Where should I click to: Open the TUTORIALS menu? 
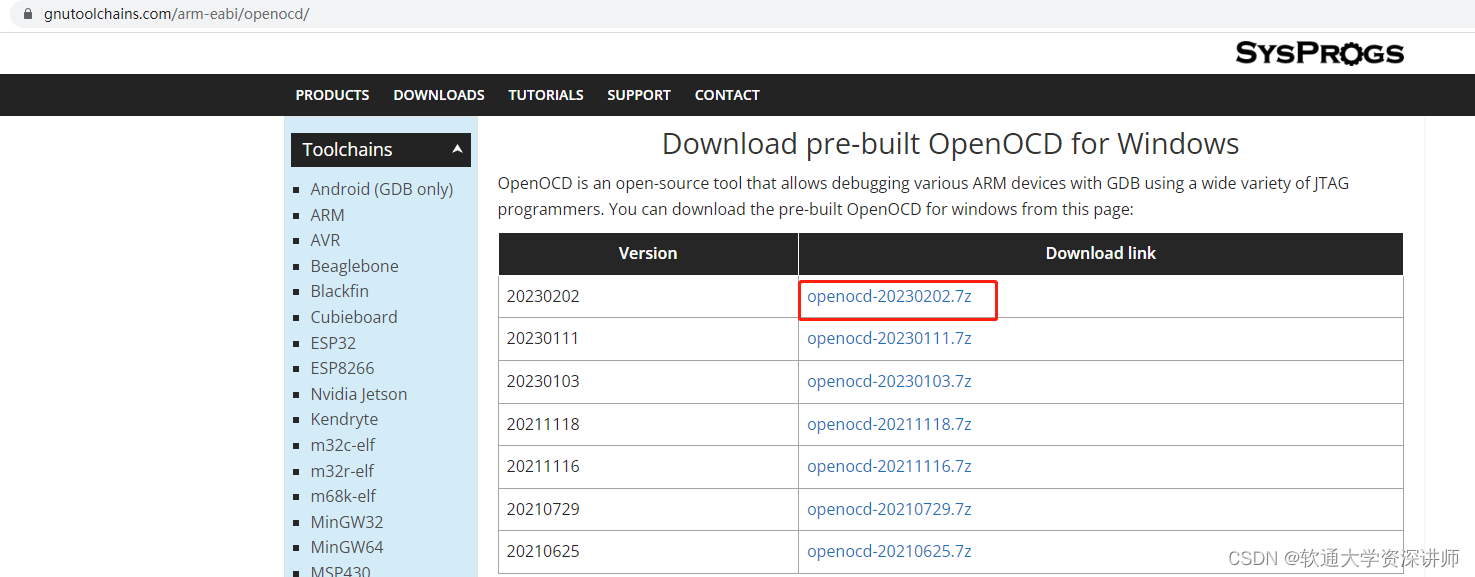point(546,95)
